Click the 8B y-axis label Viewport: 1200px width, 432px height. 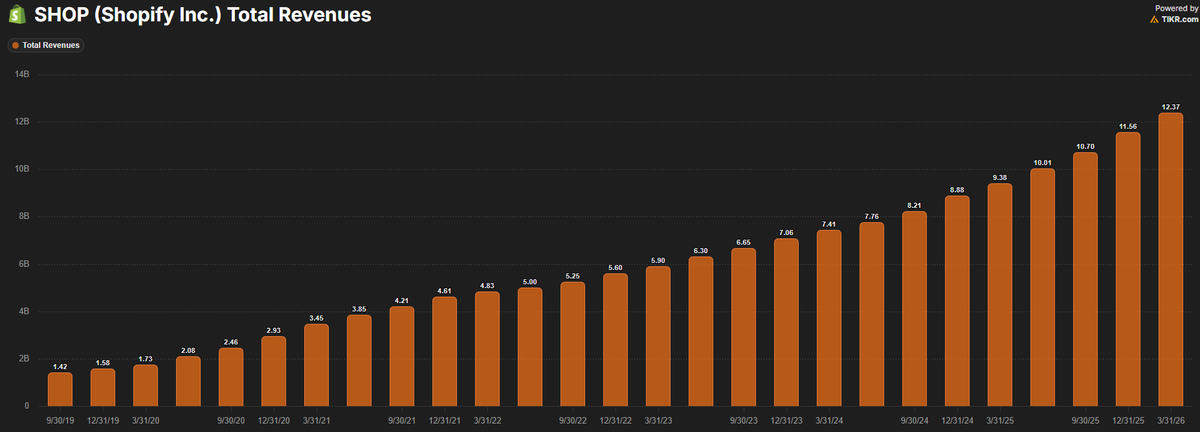[23, 216]
